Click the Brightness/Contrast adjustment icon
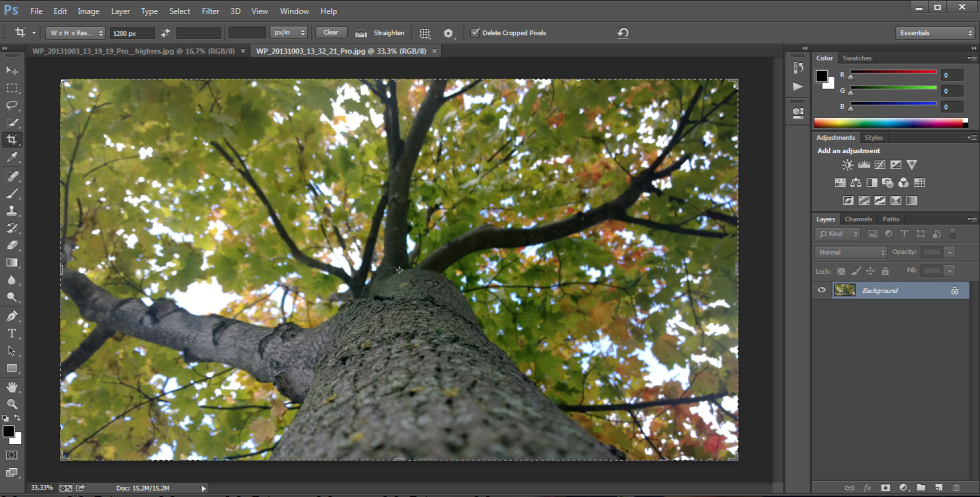The width and height of the screenshot is (980, 497). (847, 164)
